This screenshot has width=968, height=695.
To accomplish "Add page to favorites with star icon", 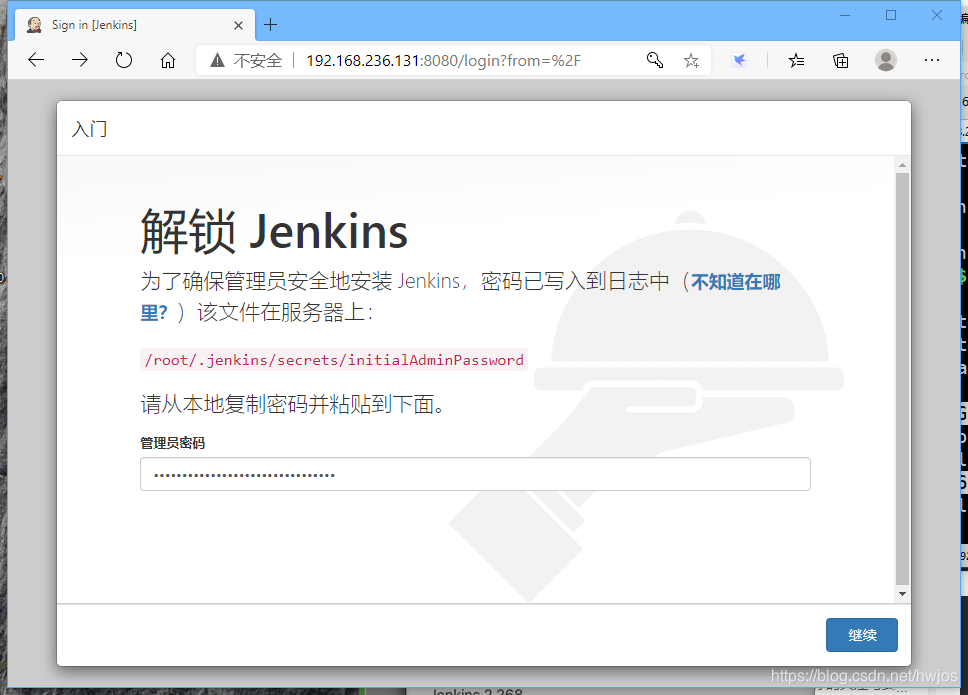I will pyautogui.click(x=691, y=60).
